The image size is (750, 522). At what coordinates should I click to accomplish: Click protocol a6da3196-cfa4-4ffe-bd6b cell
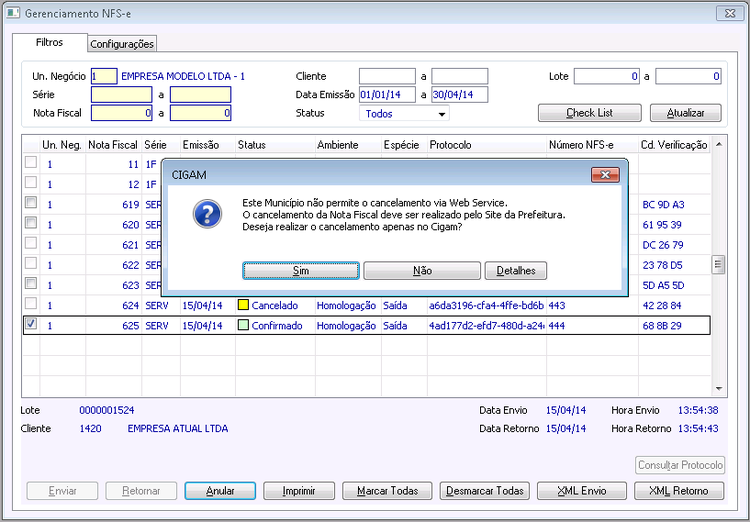coord(486,305)
